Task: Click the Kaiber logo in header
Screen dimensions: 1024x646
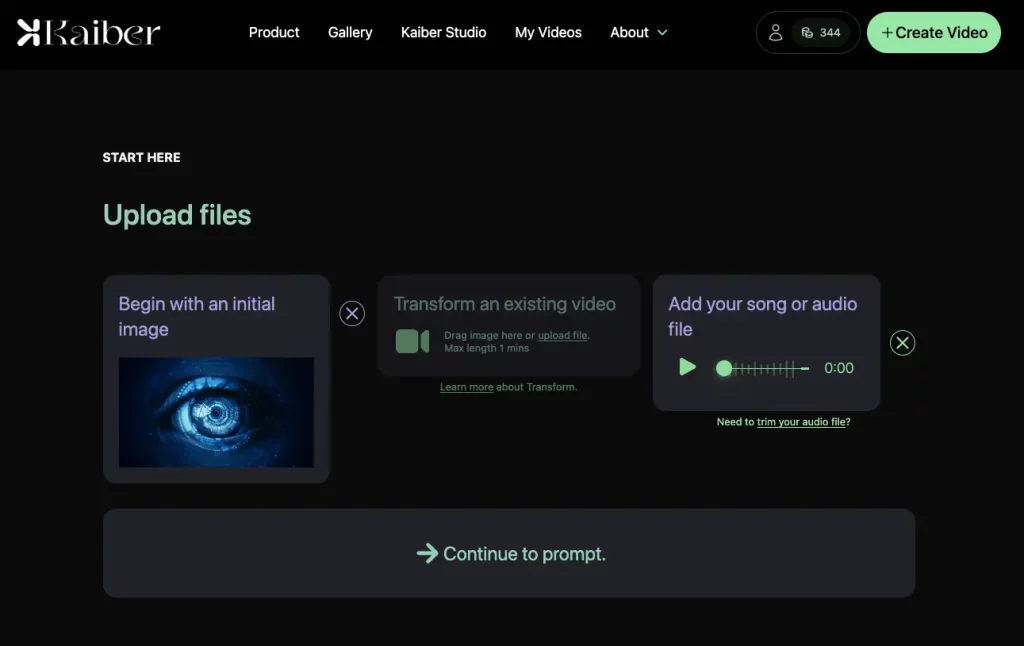Action: [88, 33]
